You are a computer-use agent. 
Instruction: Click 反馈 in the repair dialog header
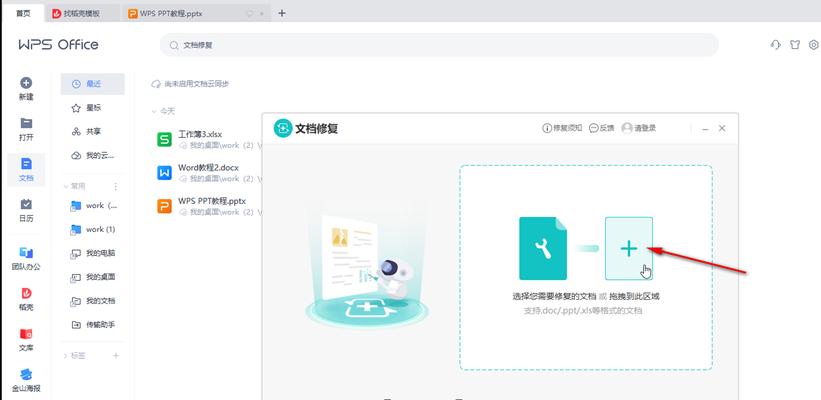pyautogui.click(x=602, y=128)
